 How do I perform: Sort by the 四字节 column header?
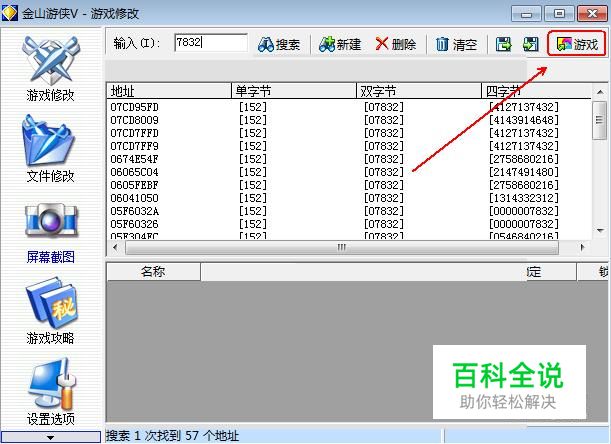click(537, 91)
